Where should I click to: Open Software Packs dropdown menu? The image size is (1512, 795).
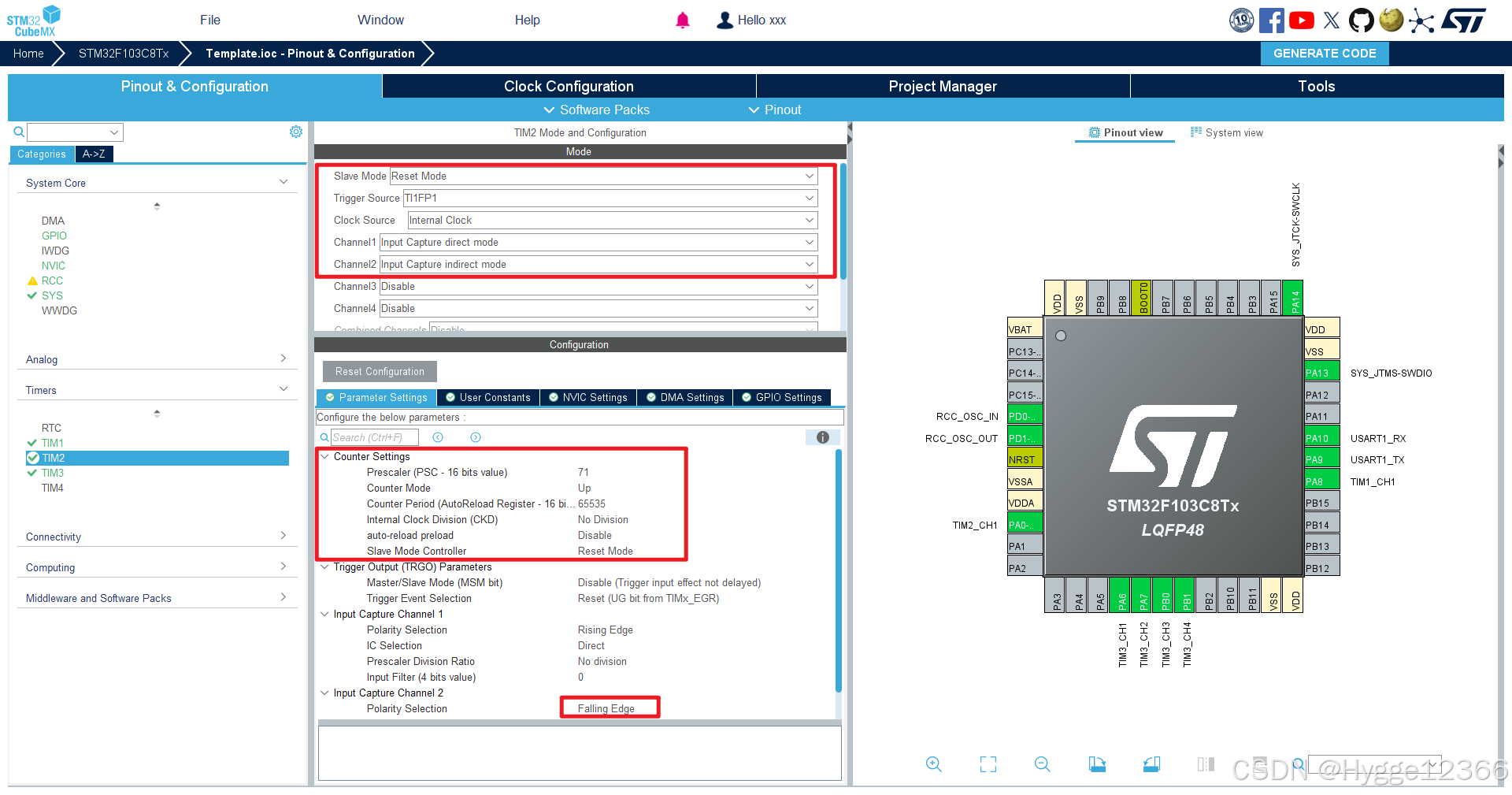[x=597, y=110]
